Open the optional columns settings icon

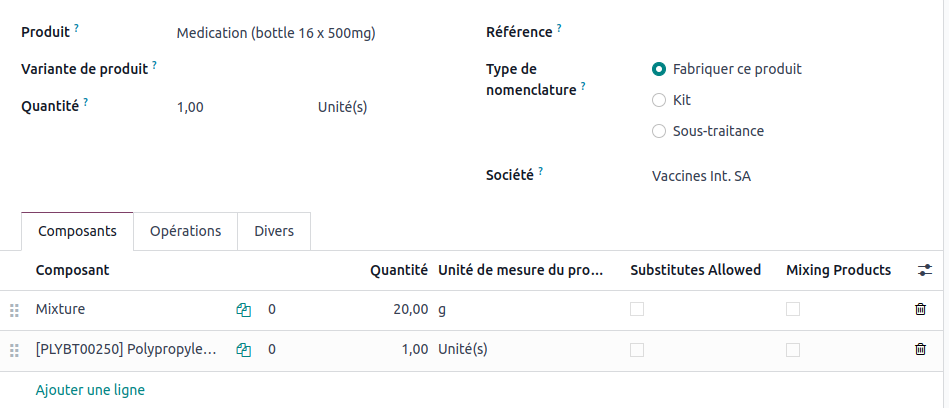pos(925,270)
